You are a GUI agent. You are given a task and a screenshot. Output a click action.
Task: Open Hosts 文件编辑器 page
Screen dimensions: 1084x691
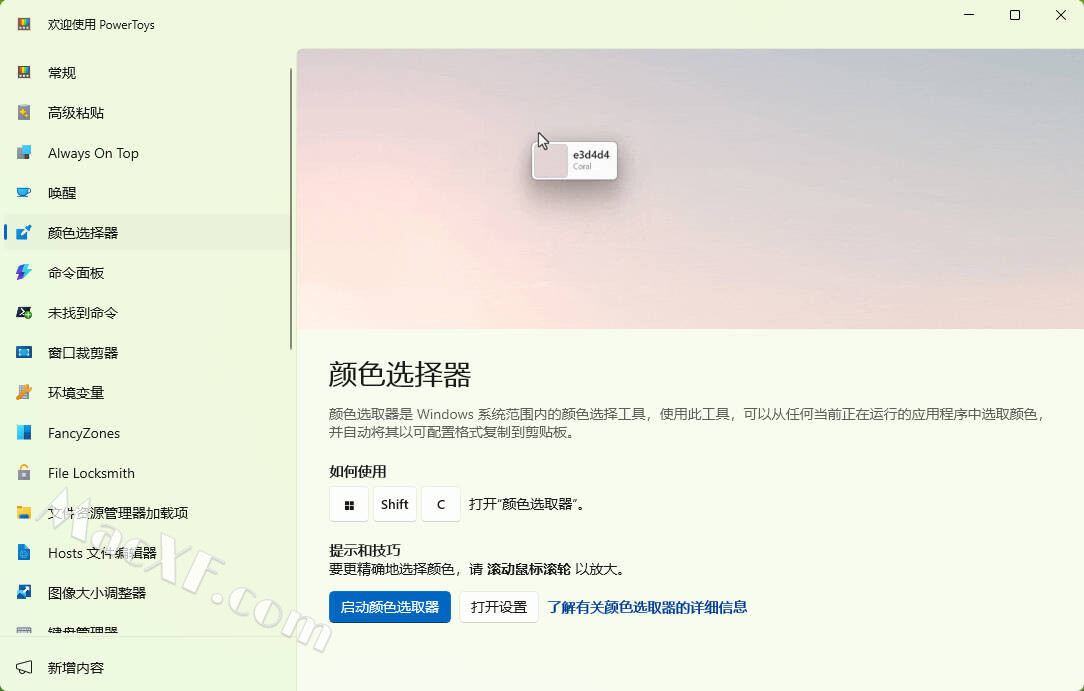(102, 553)
